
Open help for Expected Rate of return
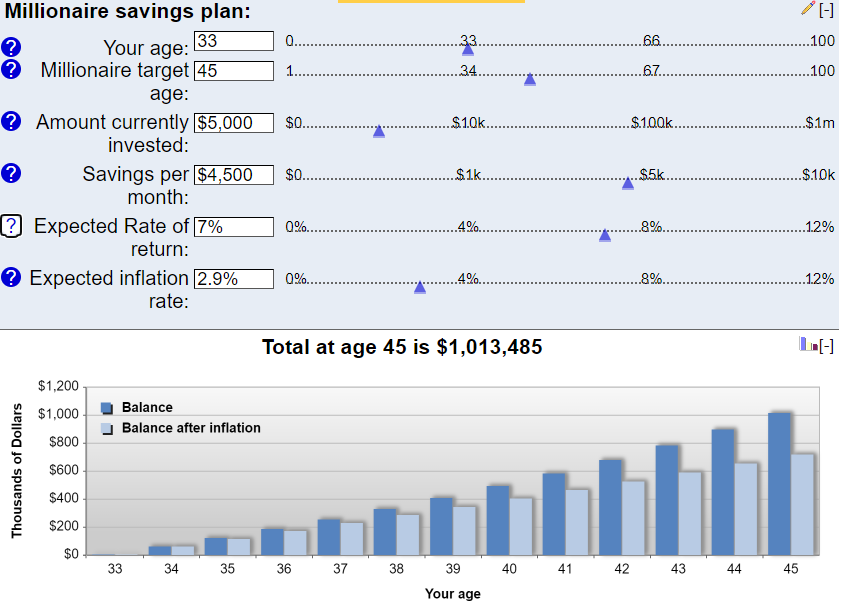11,225
